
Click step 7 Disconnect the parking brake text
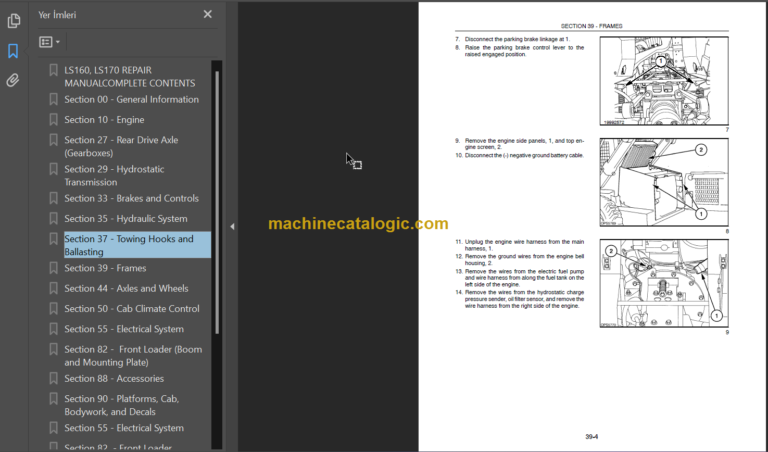point(513,39)
